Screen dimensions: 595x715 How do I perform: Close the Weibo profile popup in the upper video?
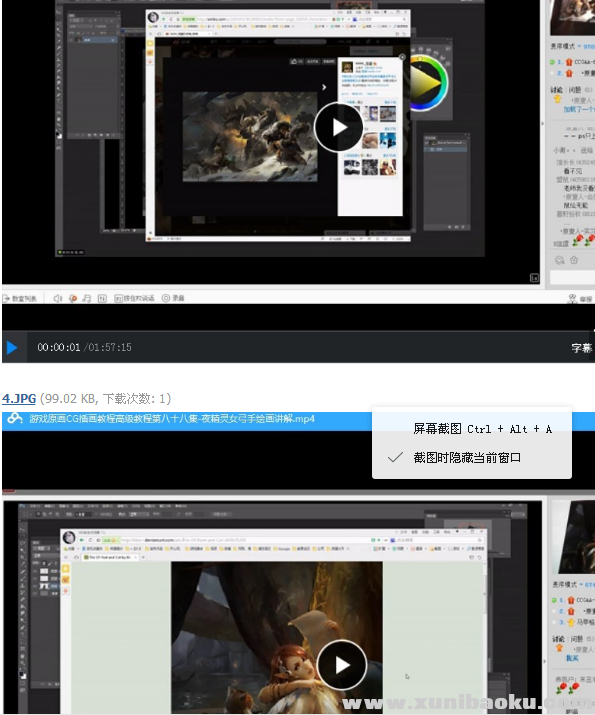[402, 57]
